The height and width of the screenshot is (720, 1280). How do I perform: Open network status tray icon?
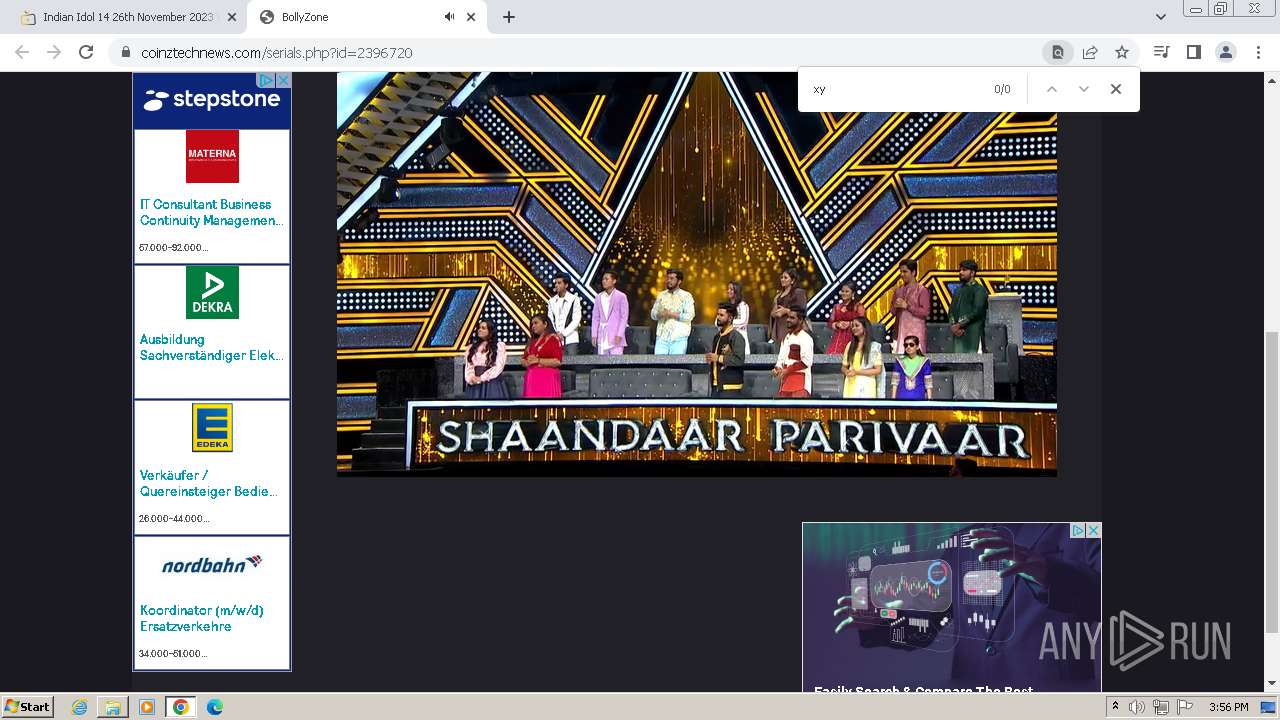pyautogui.click(x=1160, y=707)
